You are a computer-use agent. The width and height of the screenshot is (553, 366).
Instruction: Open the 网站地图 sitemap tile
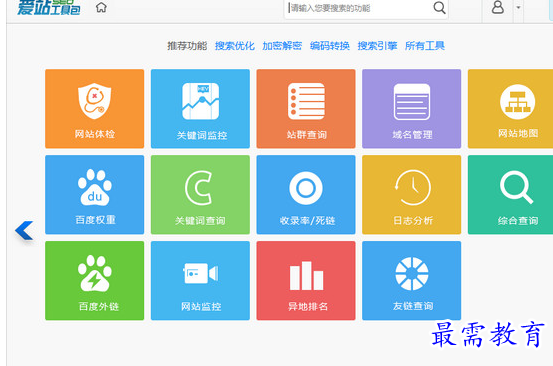click(510, 109)
